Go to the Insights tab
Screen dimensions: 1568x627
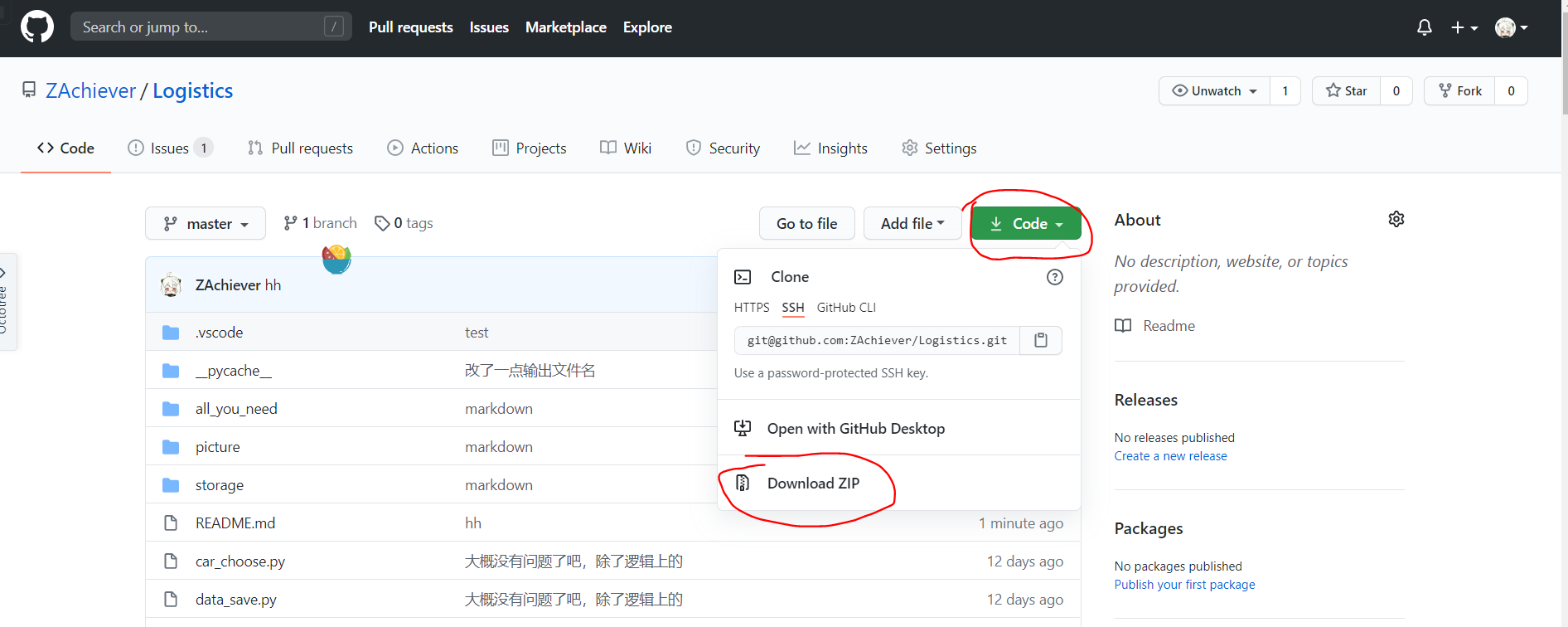point(830,148)
